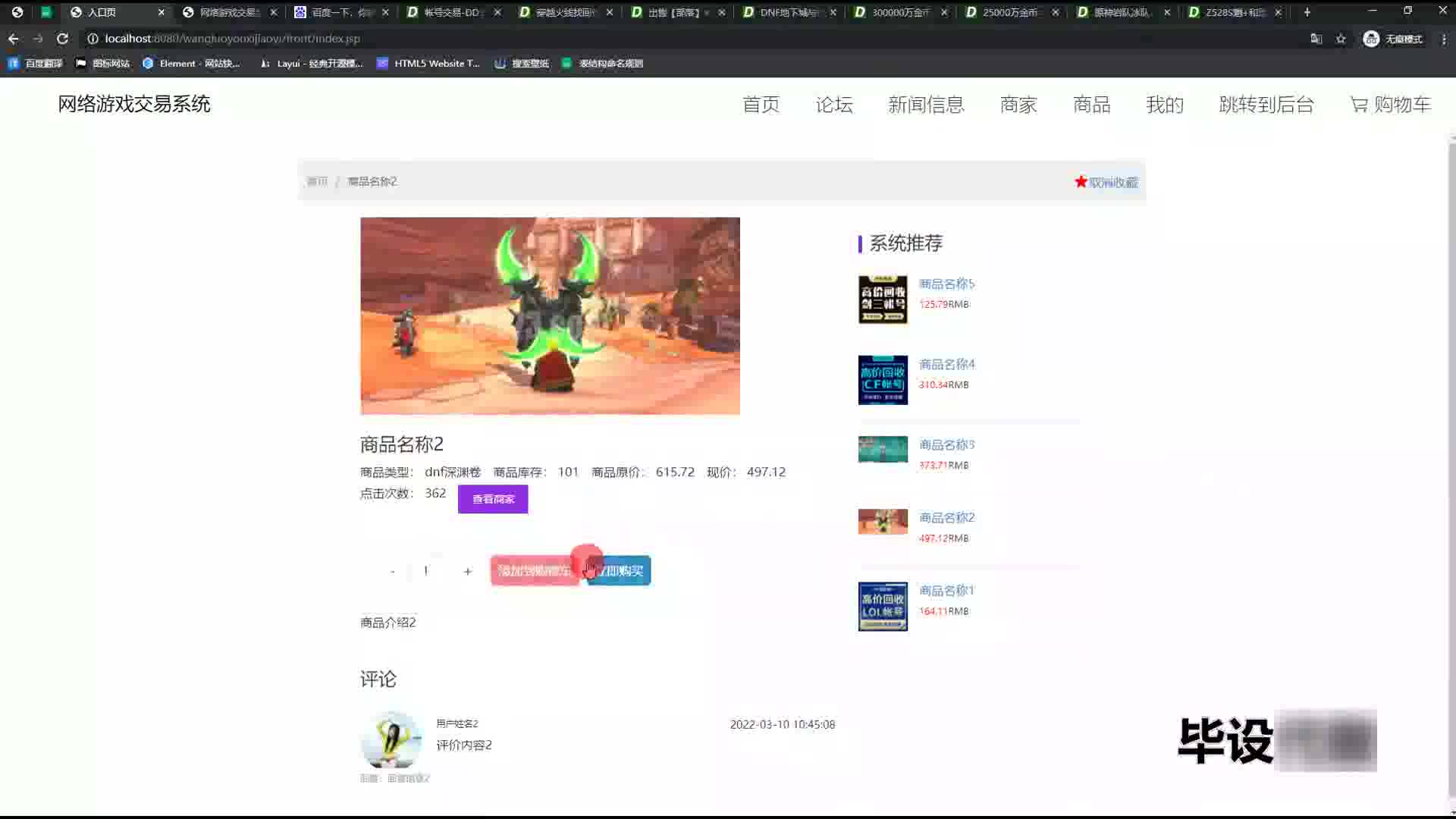Screen dimensions: 1456x819
Task: Open the 购物车 shopping cart
Action: click(1390, 105)
